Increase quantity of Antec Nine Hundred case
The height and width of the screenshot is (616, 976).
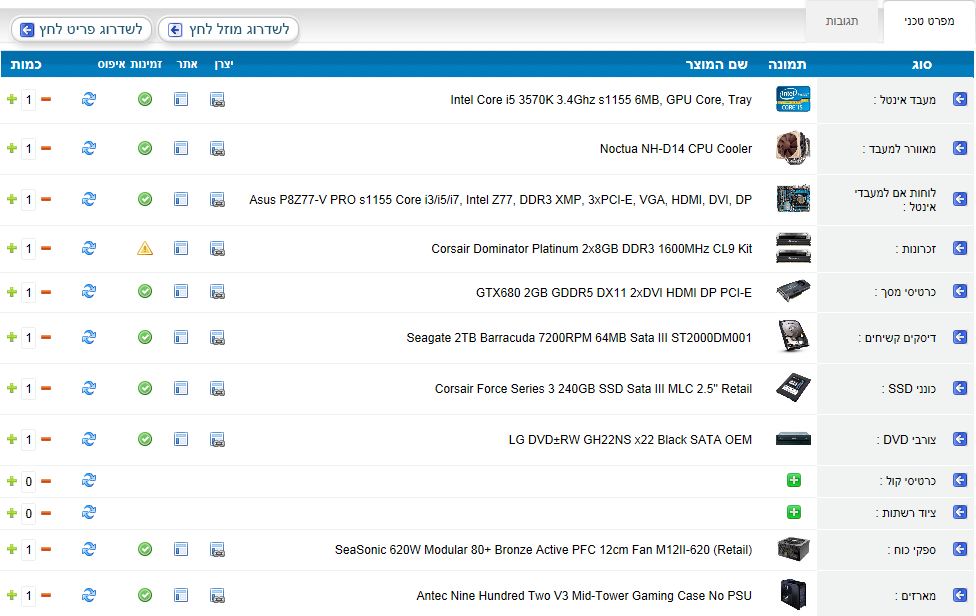tap(12, 595)
